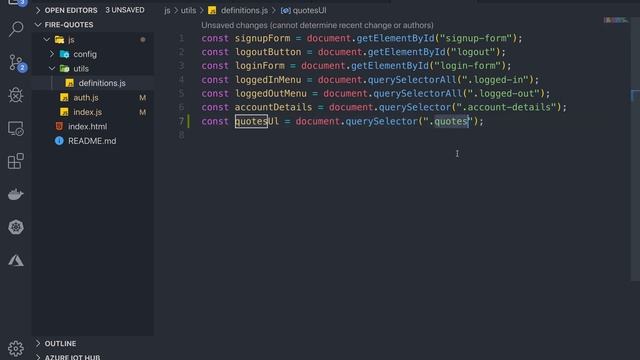This screenshot has height=360, width=640.
Task: Collapse the FIRE-QUOTES project section
Action: pos(38,25)
